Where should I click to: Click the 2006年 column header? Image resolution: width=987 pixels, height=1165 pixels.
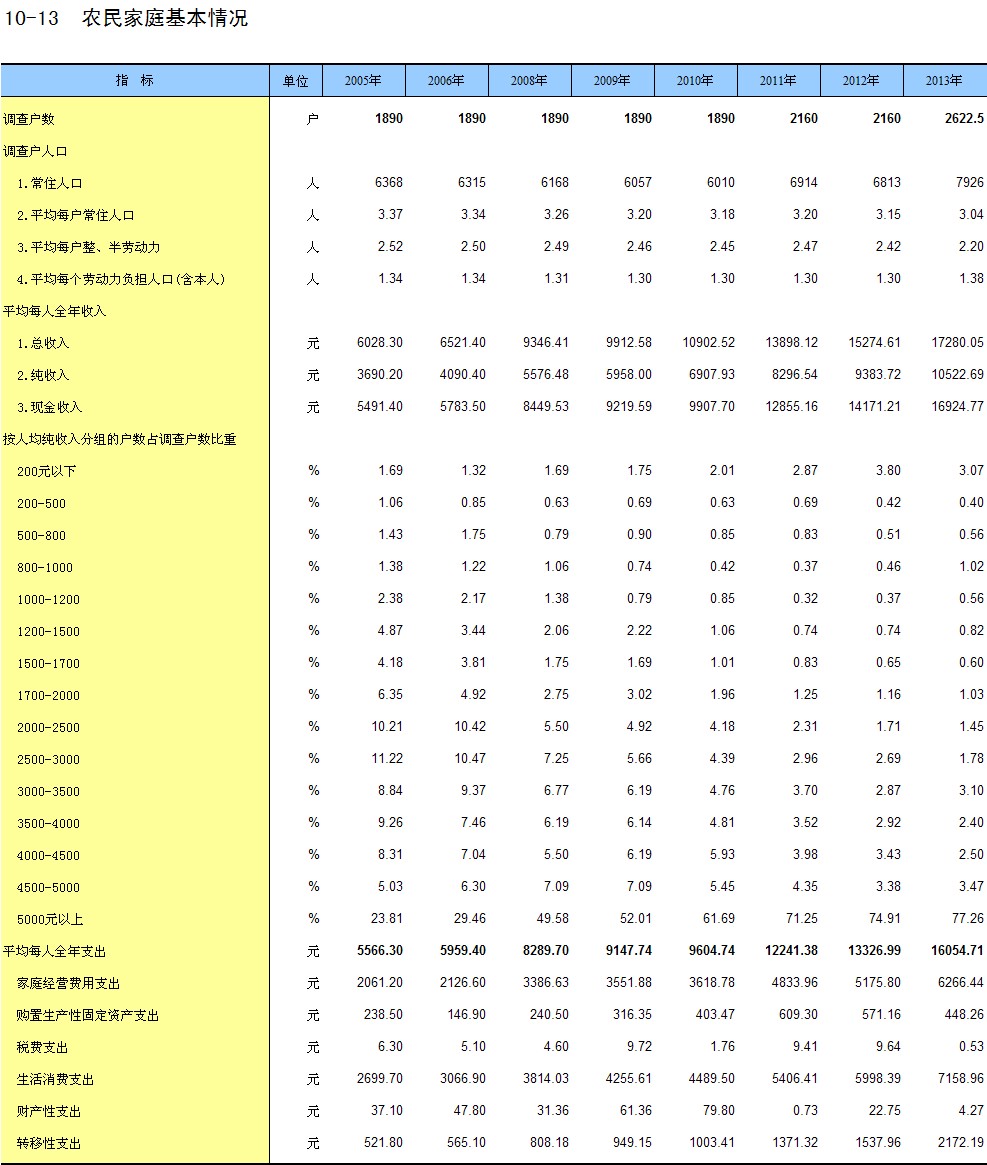(447, 81)
